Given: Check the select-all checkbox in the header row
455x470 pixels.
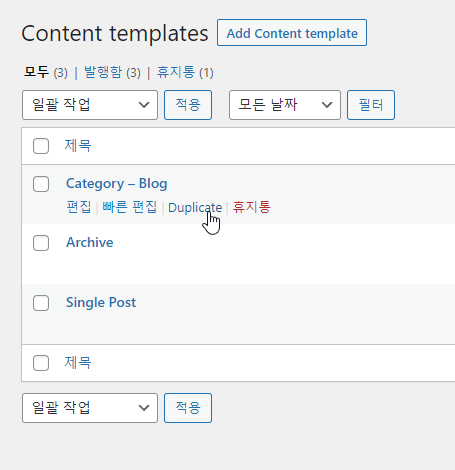Looking at the screenshot, I should tap(41, 146).
